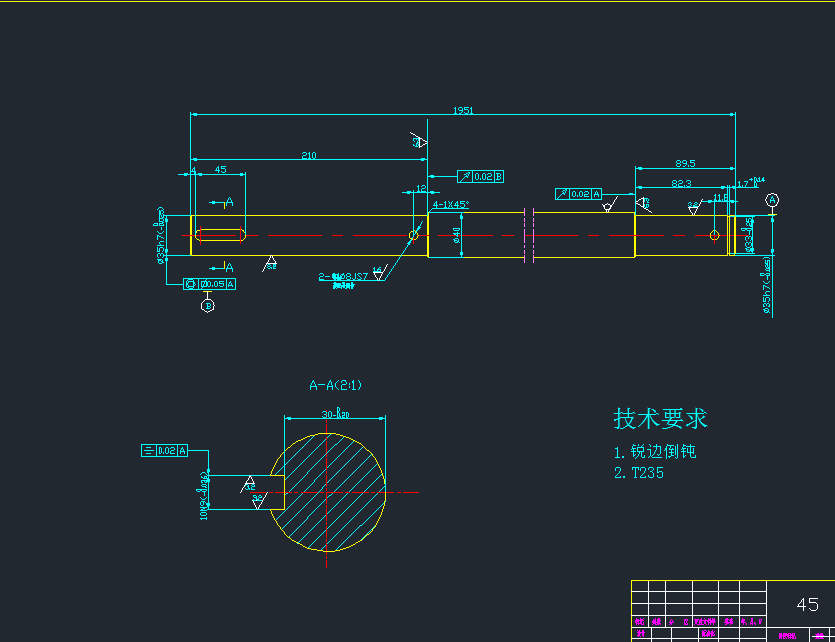The width and height of the screenshot is (835, 642).
Task: Select the datum symbol B below the keyway
Action: click(207, 305)
